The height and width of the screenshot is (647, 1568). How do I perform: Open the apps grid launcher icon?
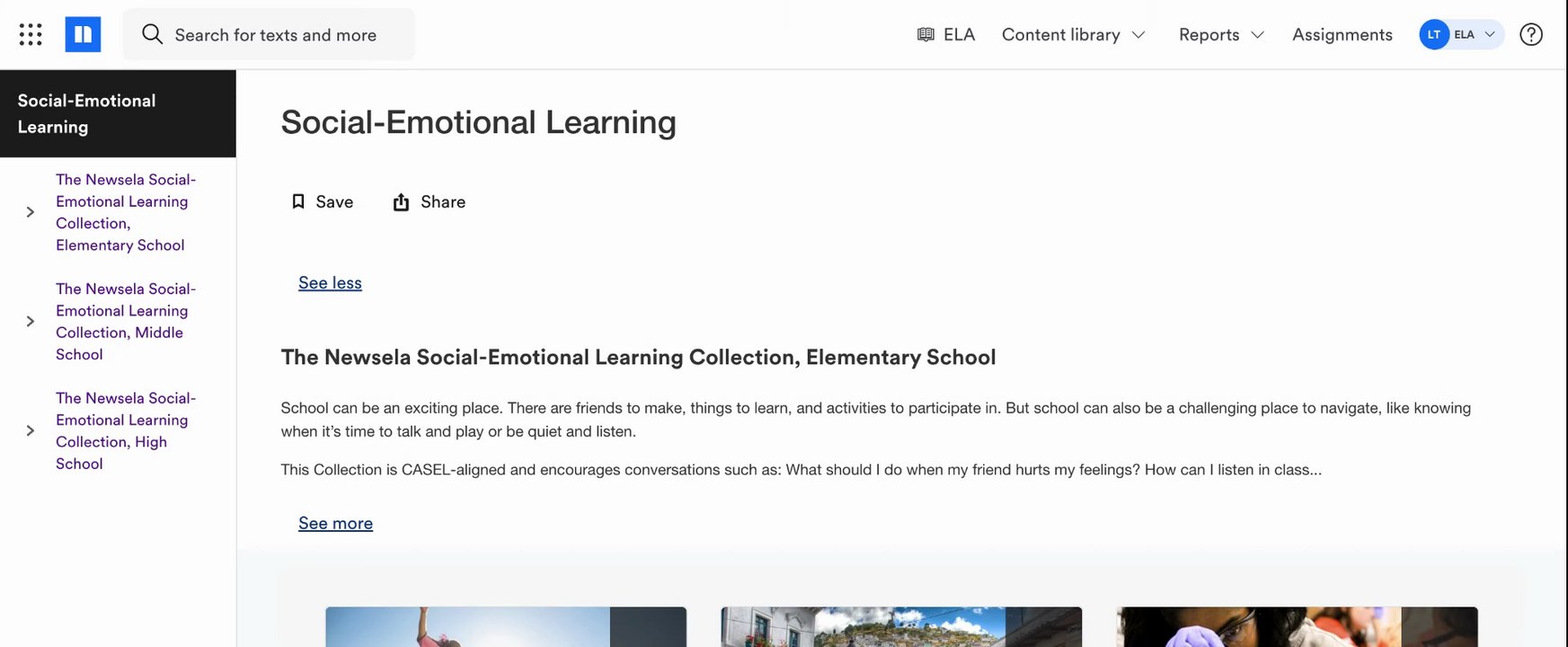[x=31, y=35]
